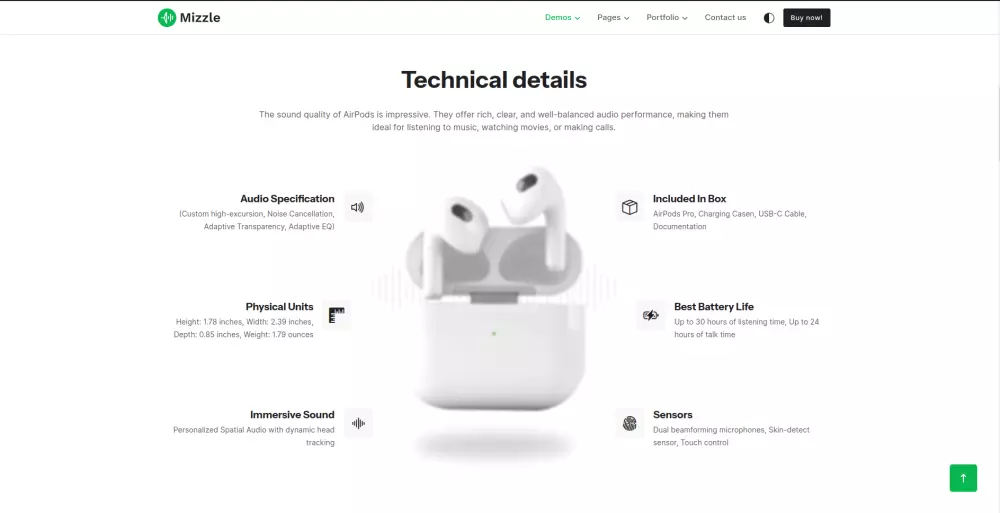Select the Included In Box heading
1000x513 pixels.
pyautogui.click(x=689, y=198)
